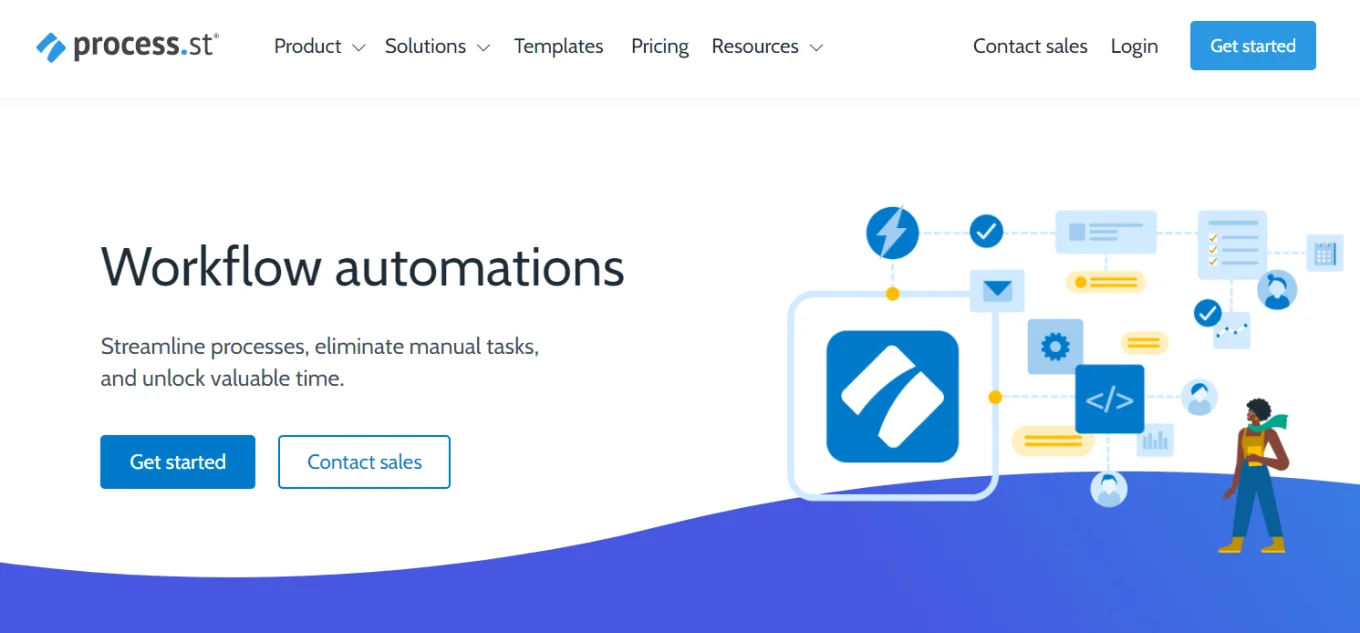The image size is (1360, 633).
Task: Click the lightning bolt automation icon
Action: pyautogui.click(x=891, y=233)
